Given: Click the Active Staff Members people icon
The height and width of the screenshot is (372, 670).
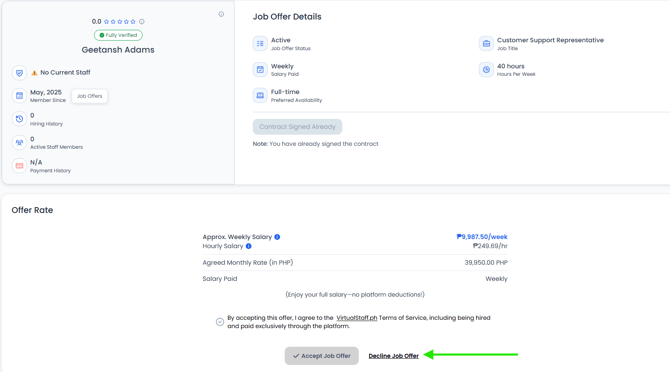Looking at the screenshot, I should tap(19, 142).
